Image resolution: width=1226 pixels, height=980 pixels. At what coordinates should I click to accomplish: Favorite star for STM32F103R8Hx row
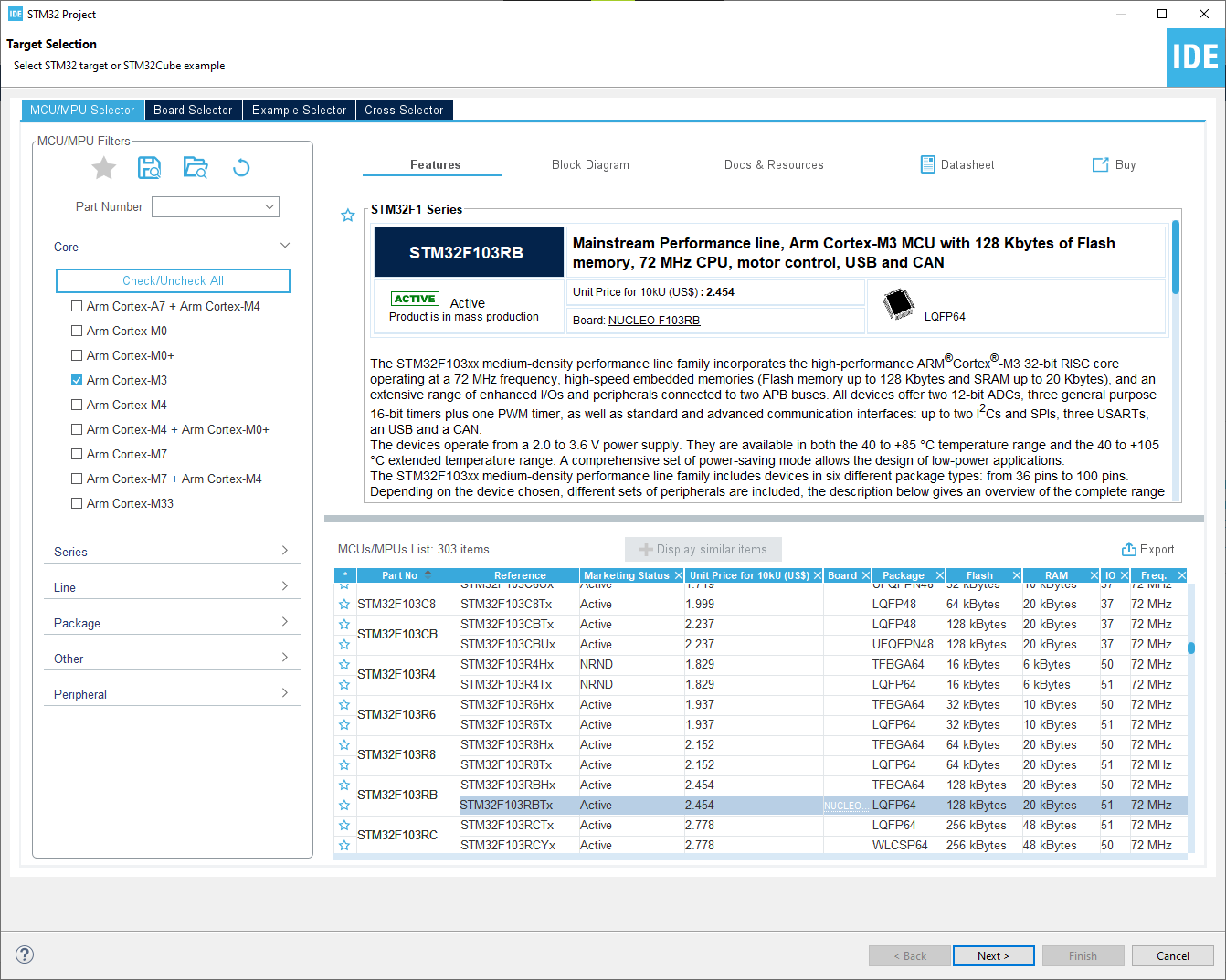tap(344, 745)
